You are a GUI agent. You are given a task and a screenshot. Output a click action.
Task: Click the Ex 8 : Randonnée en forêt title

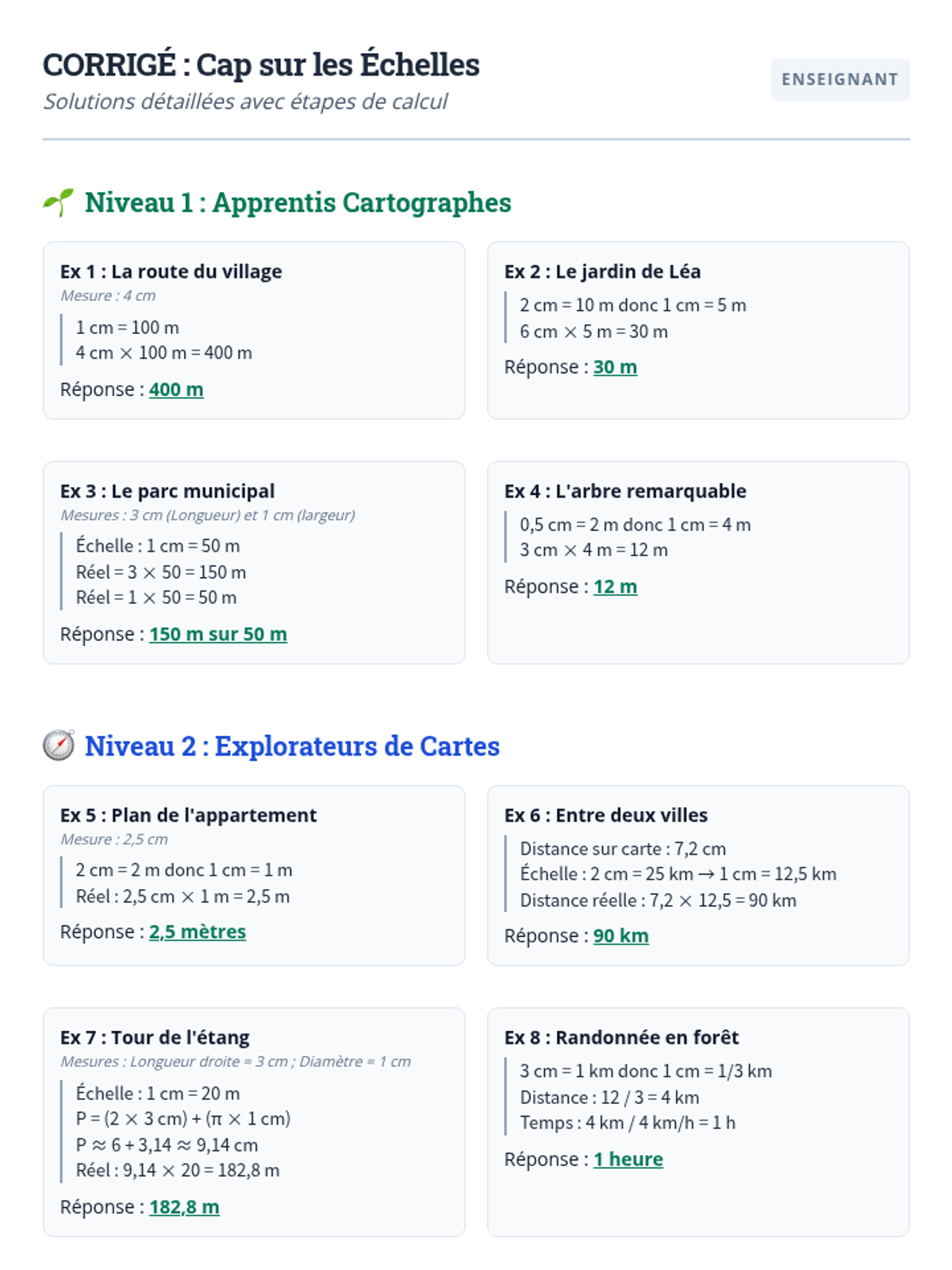[621, 1037]
